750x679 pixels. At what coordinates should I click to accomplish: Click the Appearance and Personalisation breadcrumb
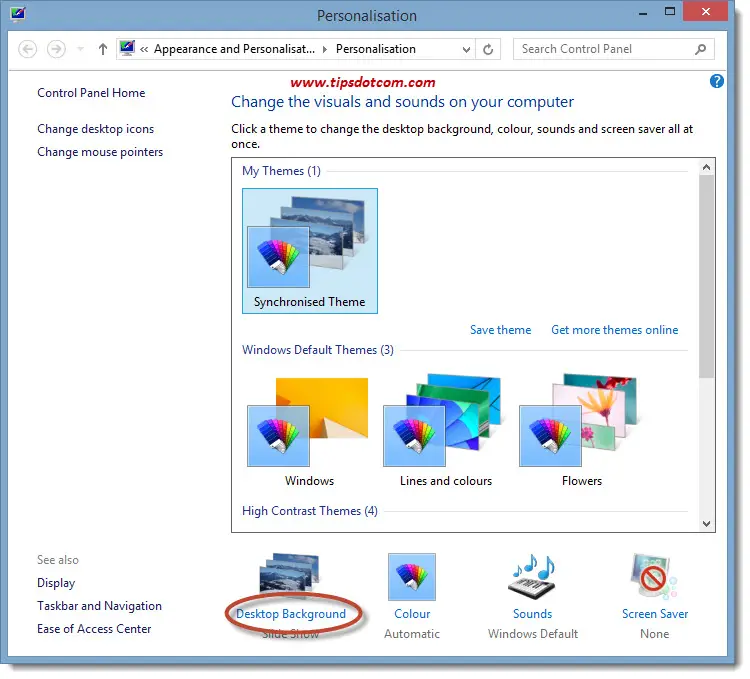(234, 49)
